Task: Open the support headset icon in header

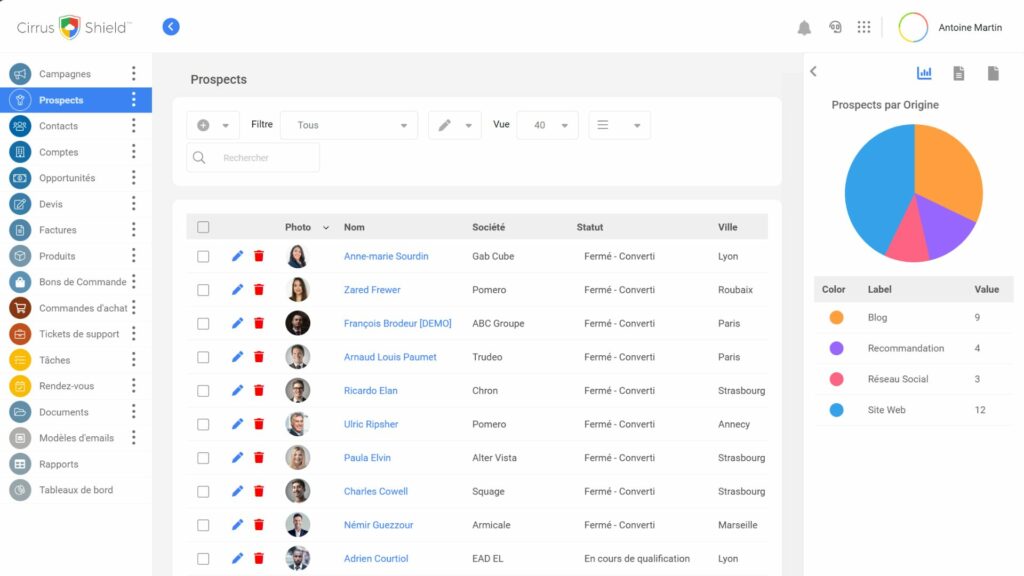Action: (x=835, y=27)
